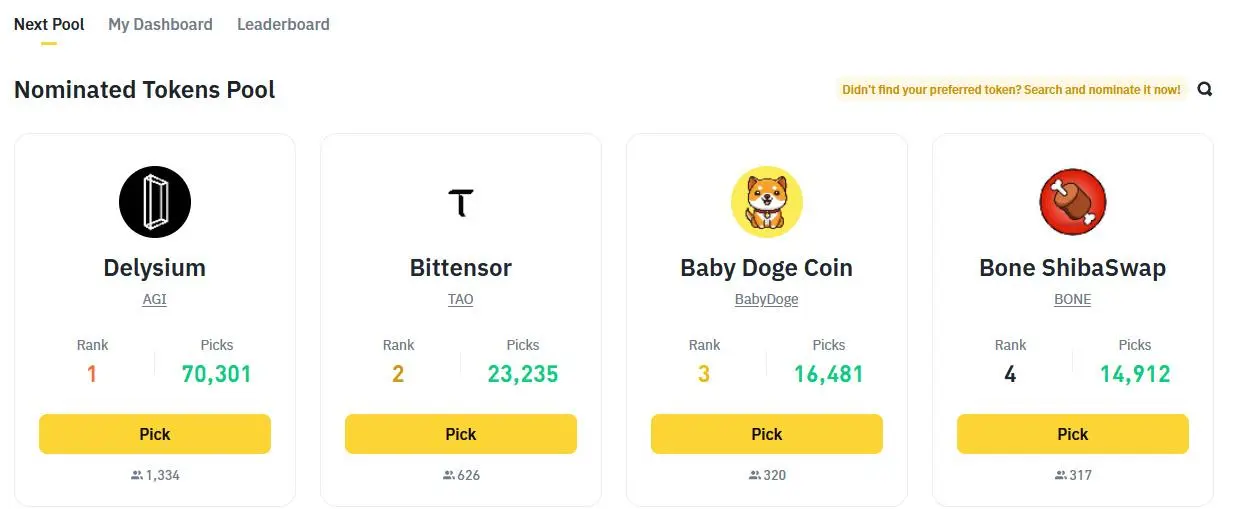The height and width of the screenshot is (509, 1248).
Task: Pick the Bittensor token
Action: [x=461, y=434]
